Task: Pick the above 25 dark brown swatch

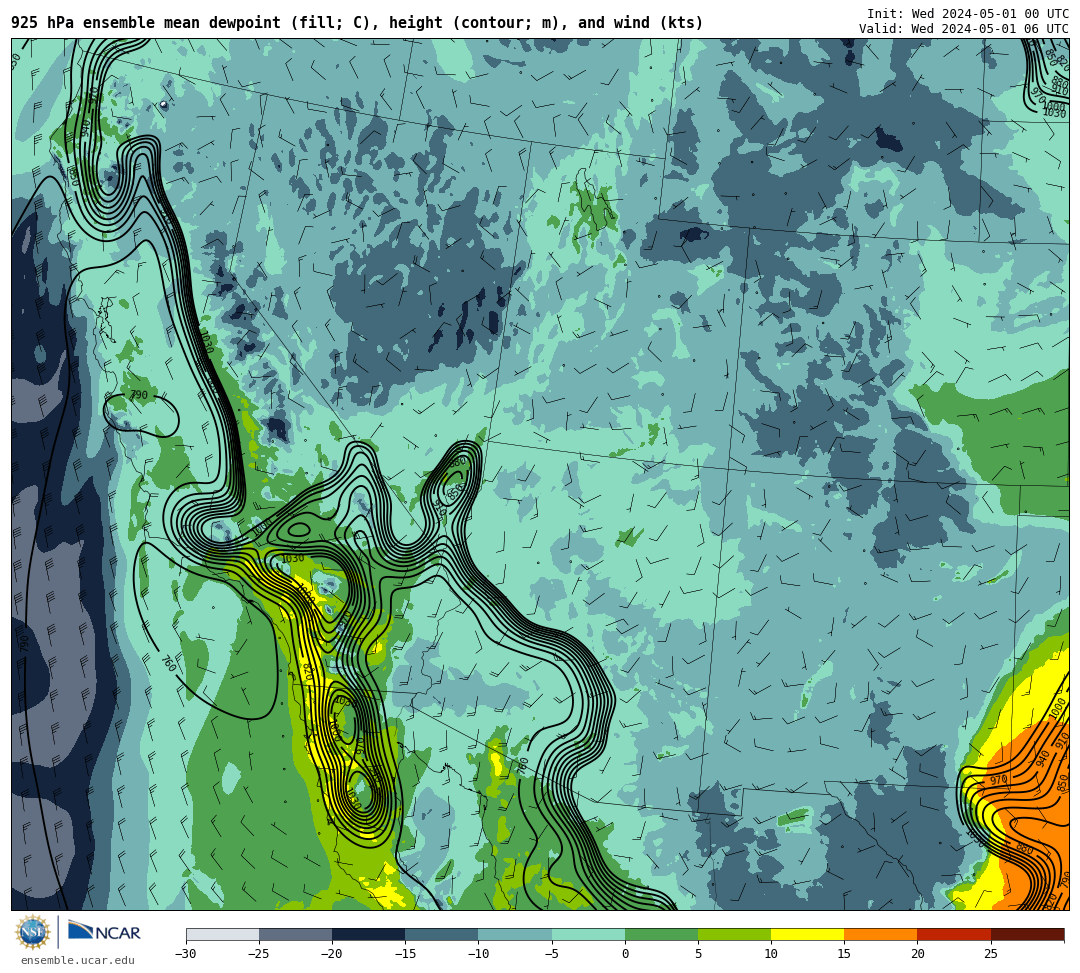Action: pos(1027,934)
